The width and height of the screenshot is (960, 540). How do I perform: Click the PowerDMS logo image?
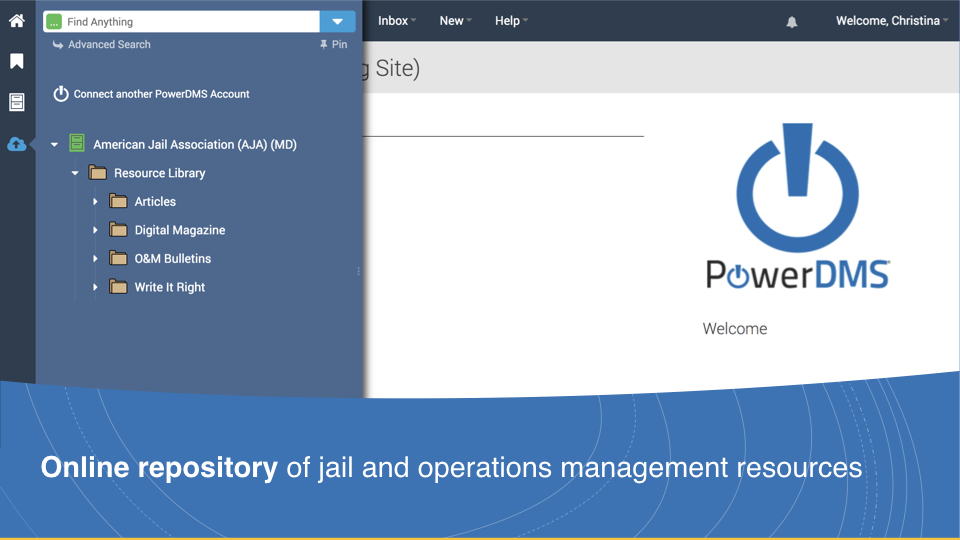pyautogui.click(x=797, y=206)
